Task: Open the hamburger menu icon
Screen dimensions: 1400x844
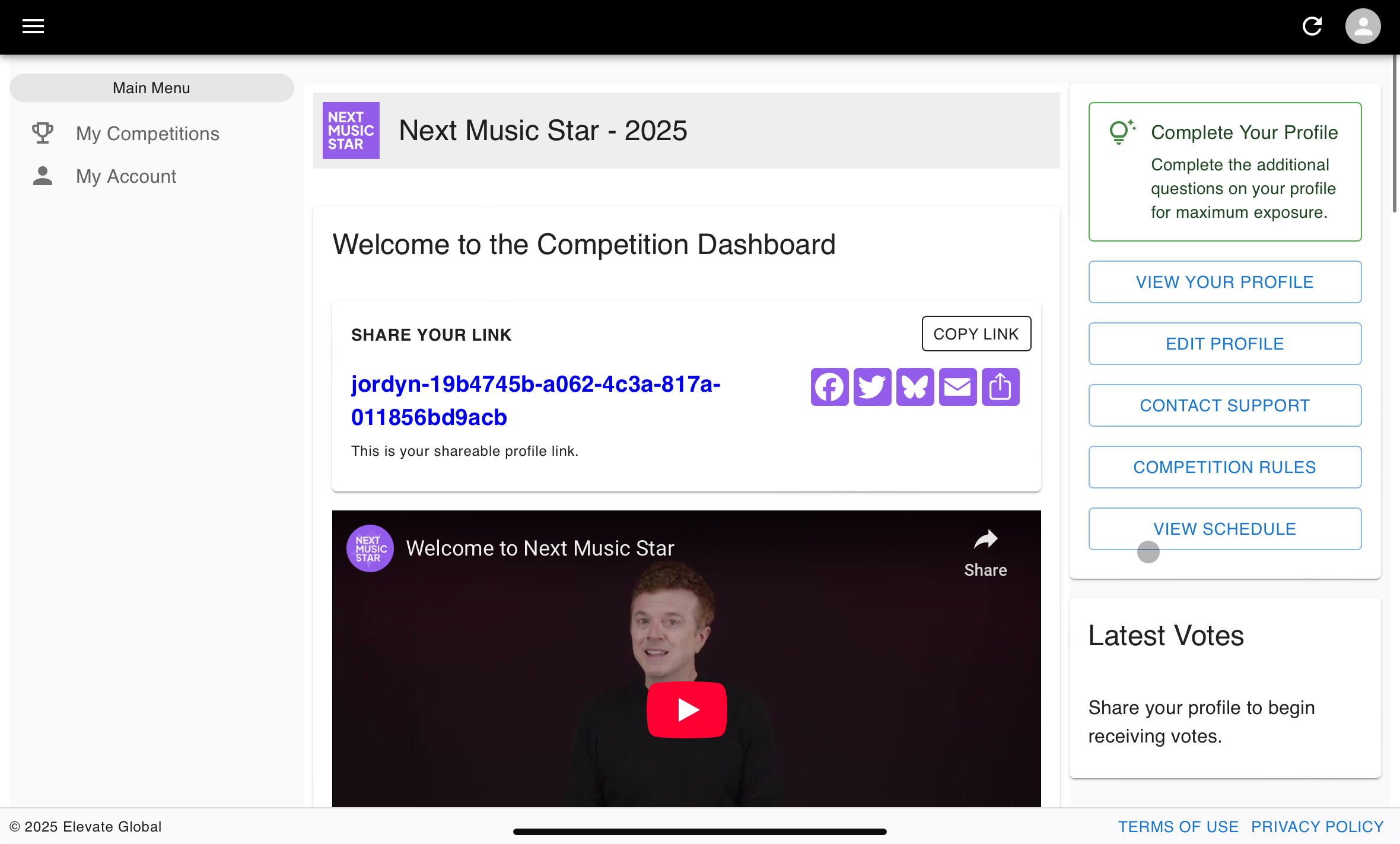Action: point(33,26)
